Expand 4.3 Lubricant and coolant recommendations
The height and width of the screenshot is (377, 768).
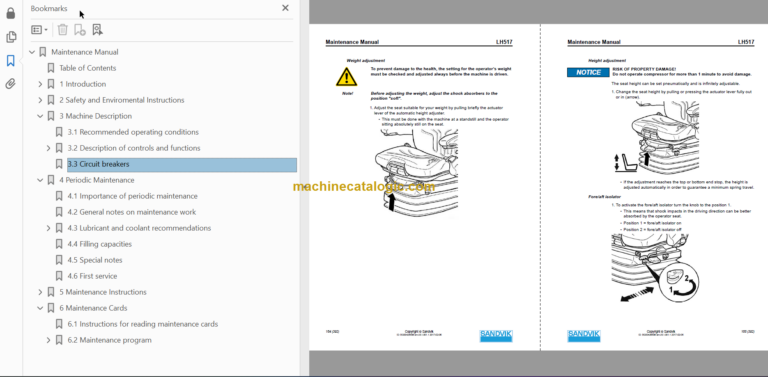[x=48, y=228]
